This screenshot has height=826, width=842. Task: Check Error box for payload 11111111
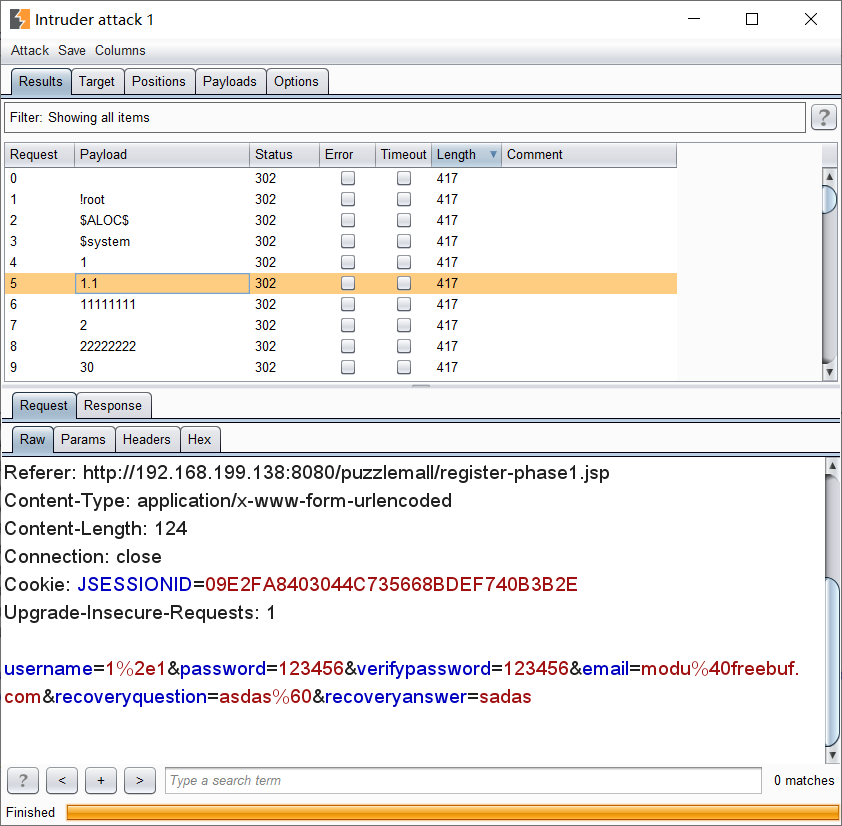point(347,304)
